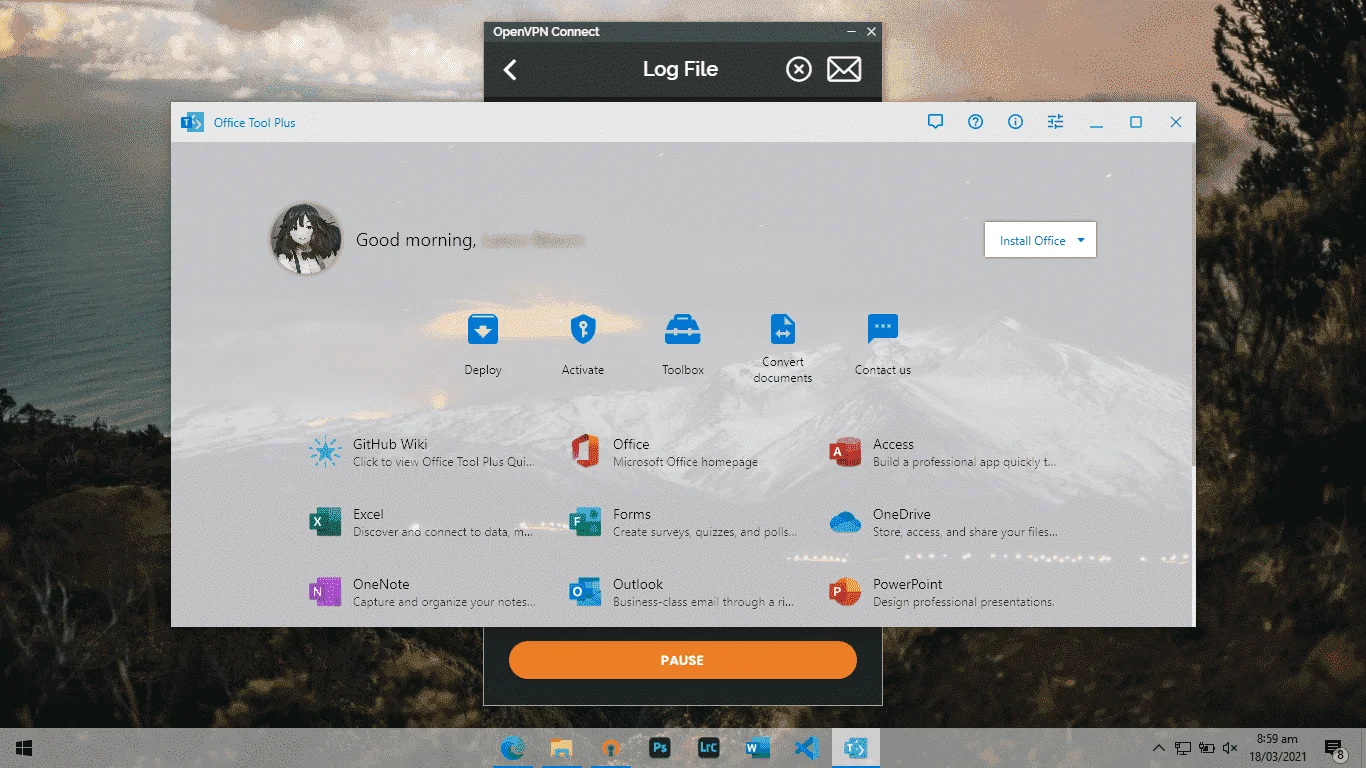The width and height of the screenshot is (1366, 768).
Task: Show hidden system tray icons
Action: [1159, 748]
